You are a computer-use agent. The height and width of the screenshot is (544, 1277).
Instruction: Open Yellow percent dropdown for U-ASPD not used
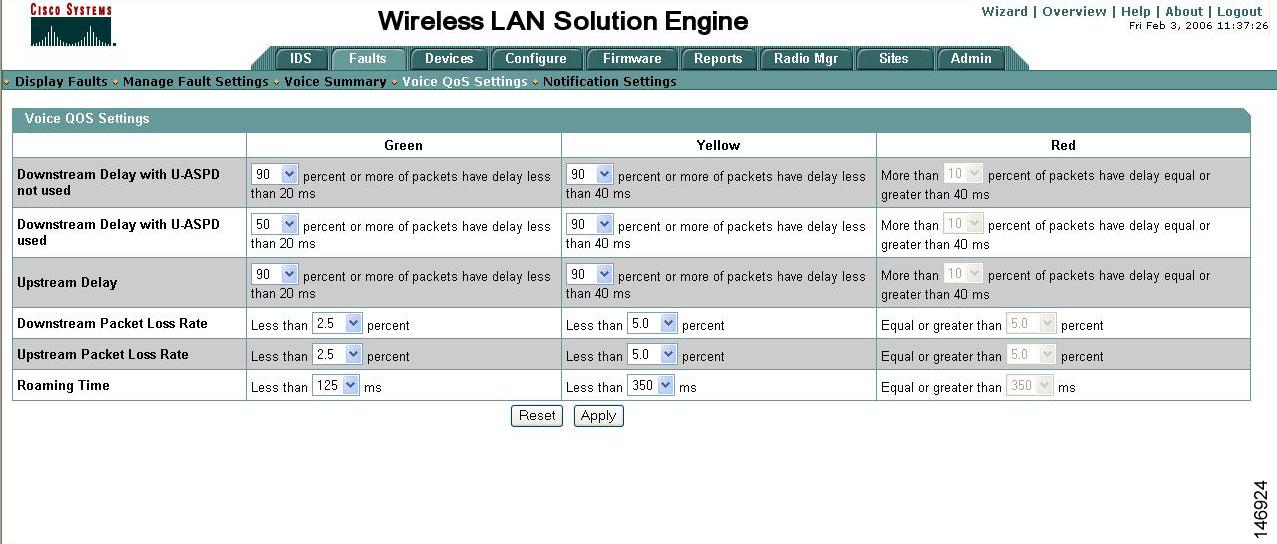coord(590,174)
